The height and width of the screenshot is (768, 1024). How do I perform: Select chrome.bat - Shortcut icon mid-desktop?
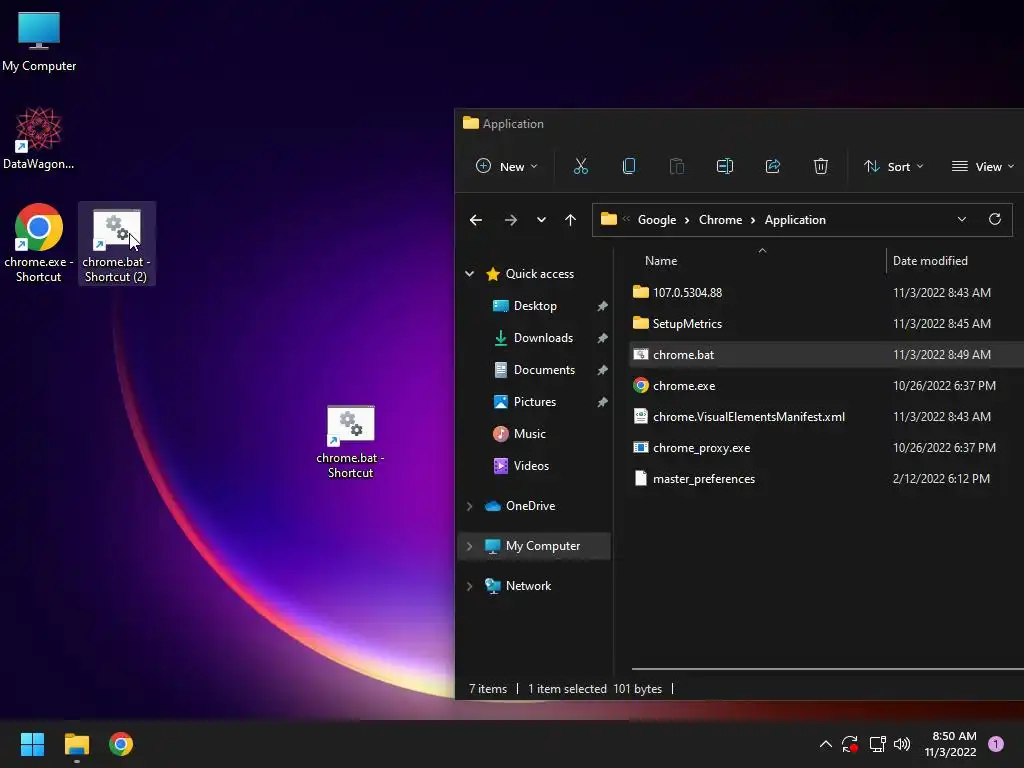pos(351,442)
